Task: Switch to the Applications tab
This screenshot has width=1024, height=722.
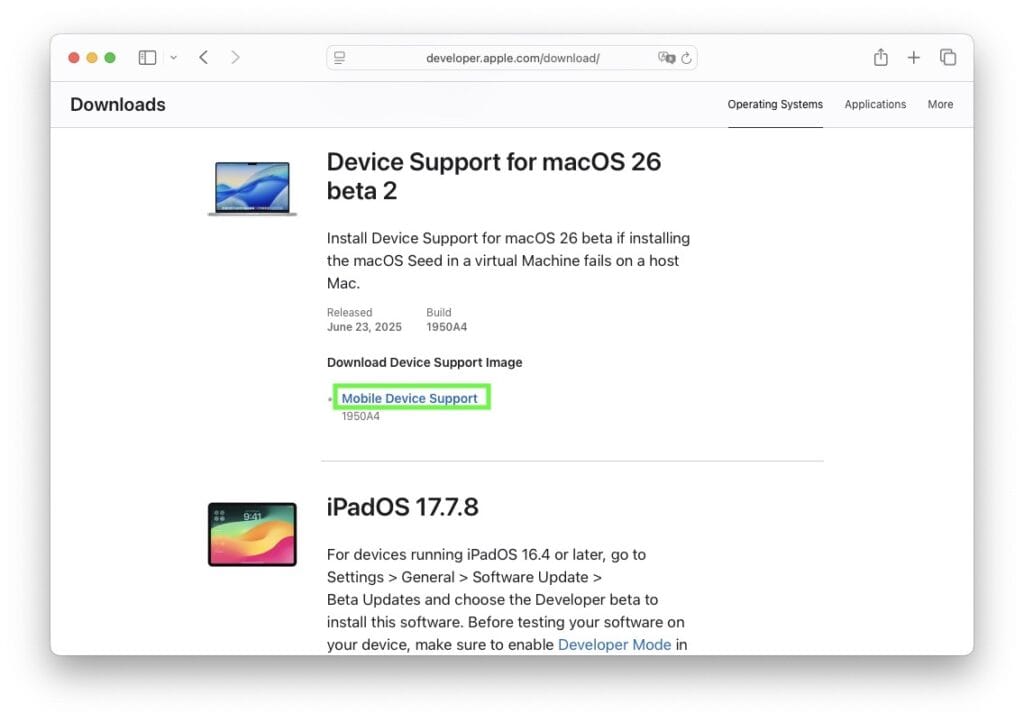Action: pyautogui.click(x=875, y=104)
